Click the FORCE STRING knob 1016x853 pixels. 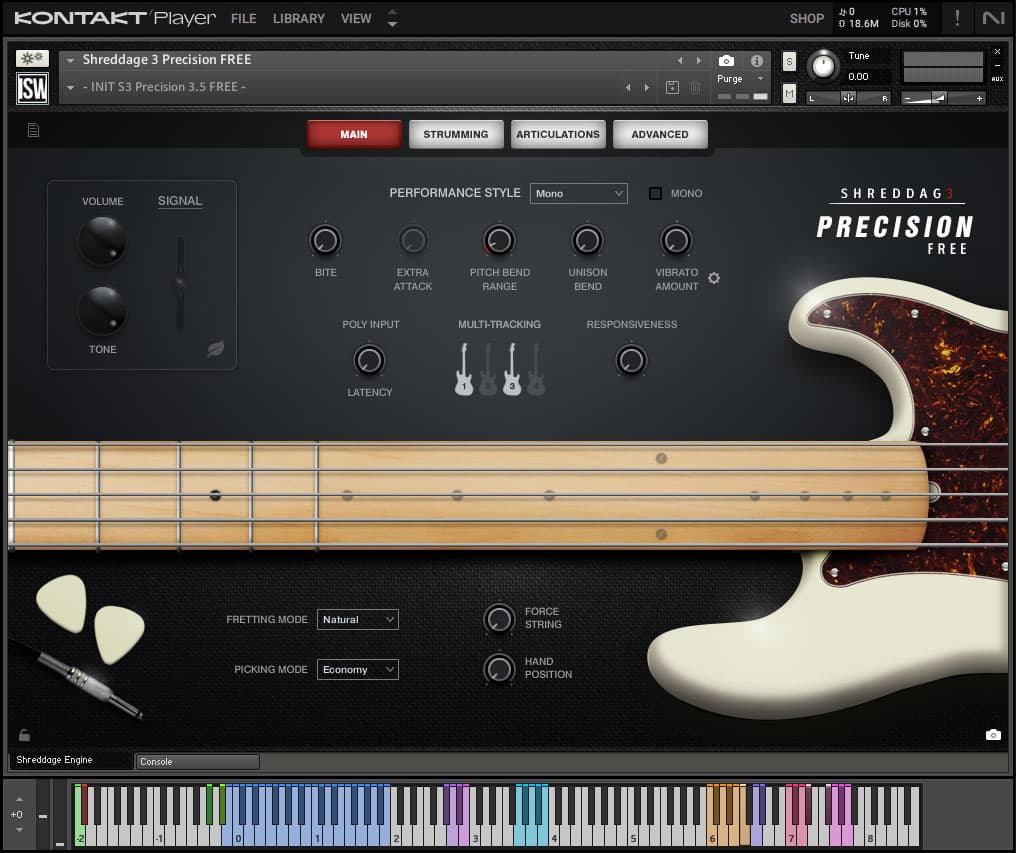coord(499,618)
